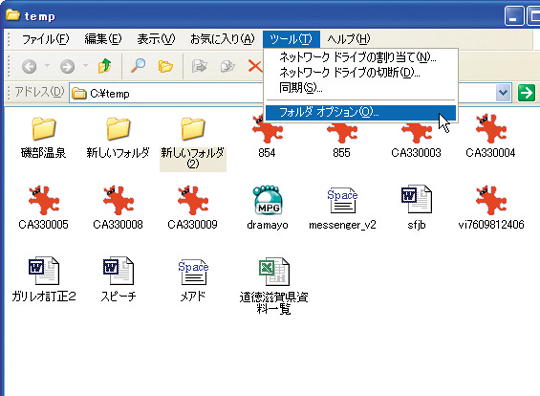Select the 道徳滋賀県資料一覧 Excel file

[274, 286]
